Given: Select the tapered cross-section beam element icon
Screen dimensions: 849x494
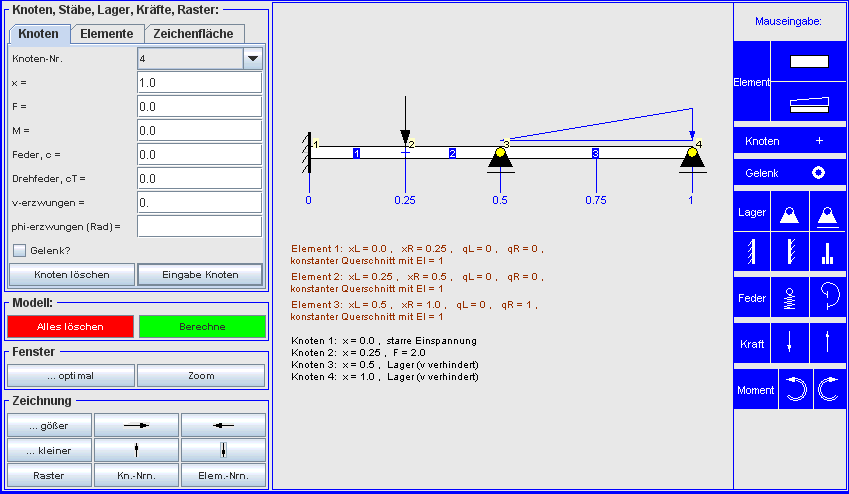Looking at the screenshot, I should tap(809, 101).
